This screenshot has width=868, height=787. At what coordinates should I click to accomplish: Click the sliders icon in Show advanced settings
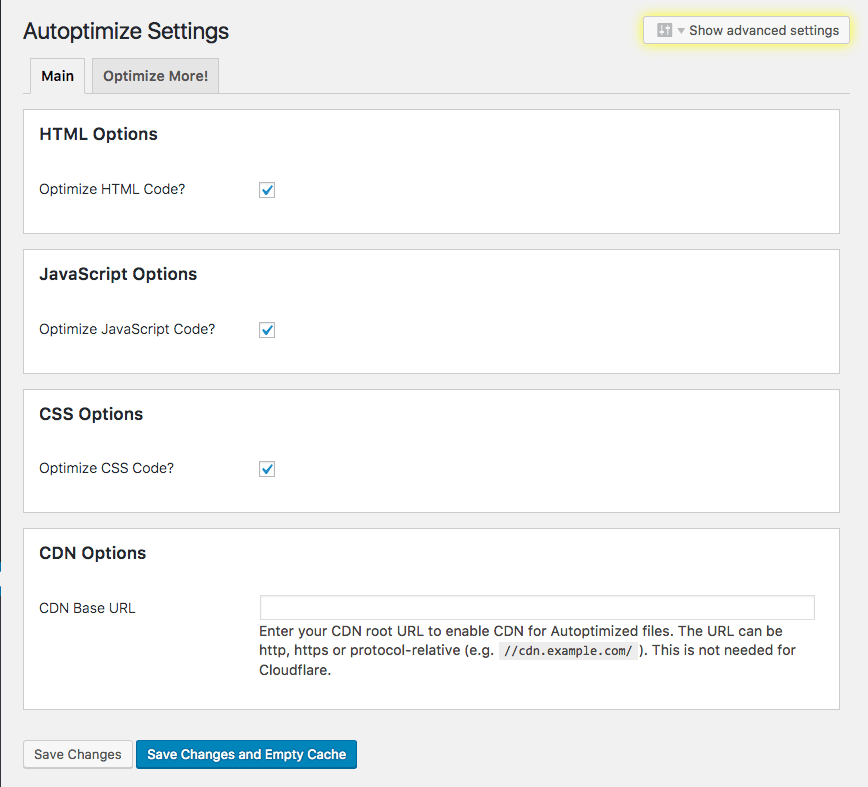664,30
